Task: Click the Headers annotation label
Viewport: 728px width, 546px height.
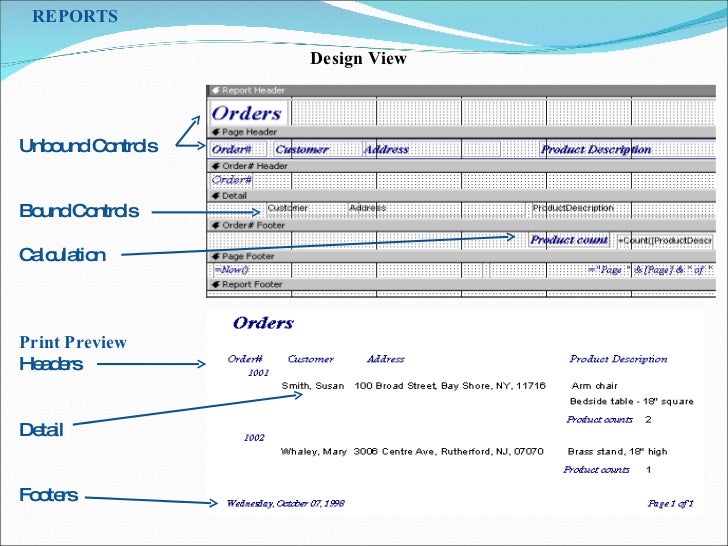Action: pos(51,364)
